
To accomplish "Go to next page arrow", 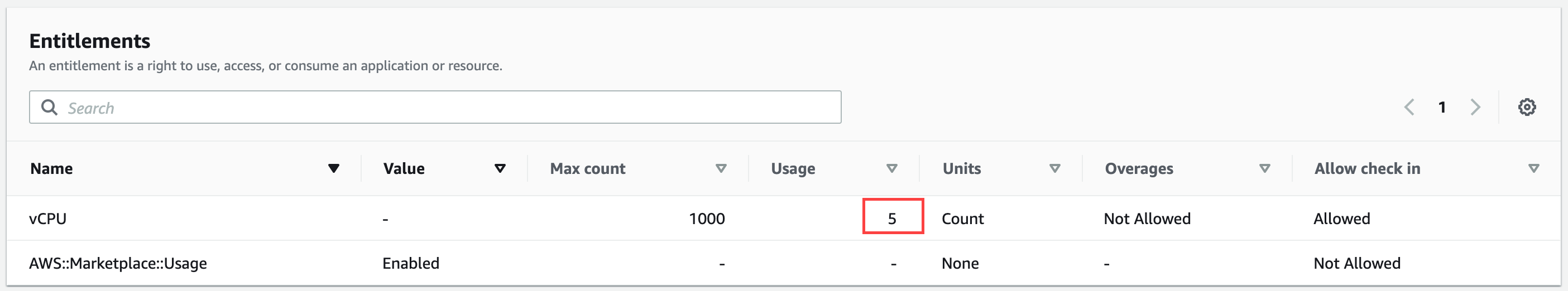I will point(1475,108).
